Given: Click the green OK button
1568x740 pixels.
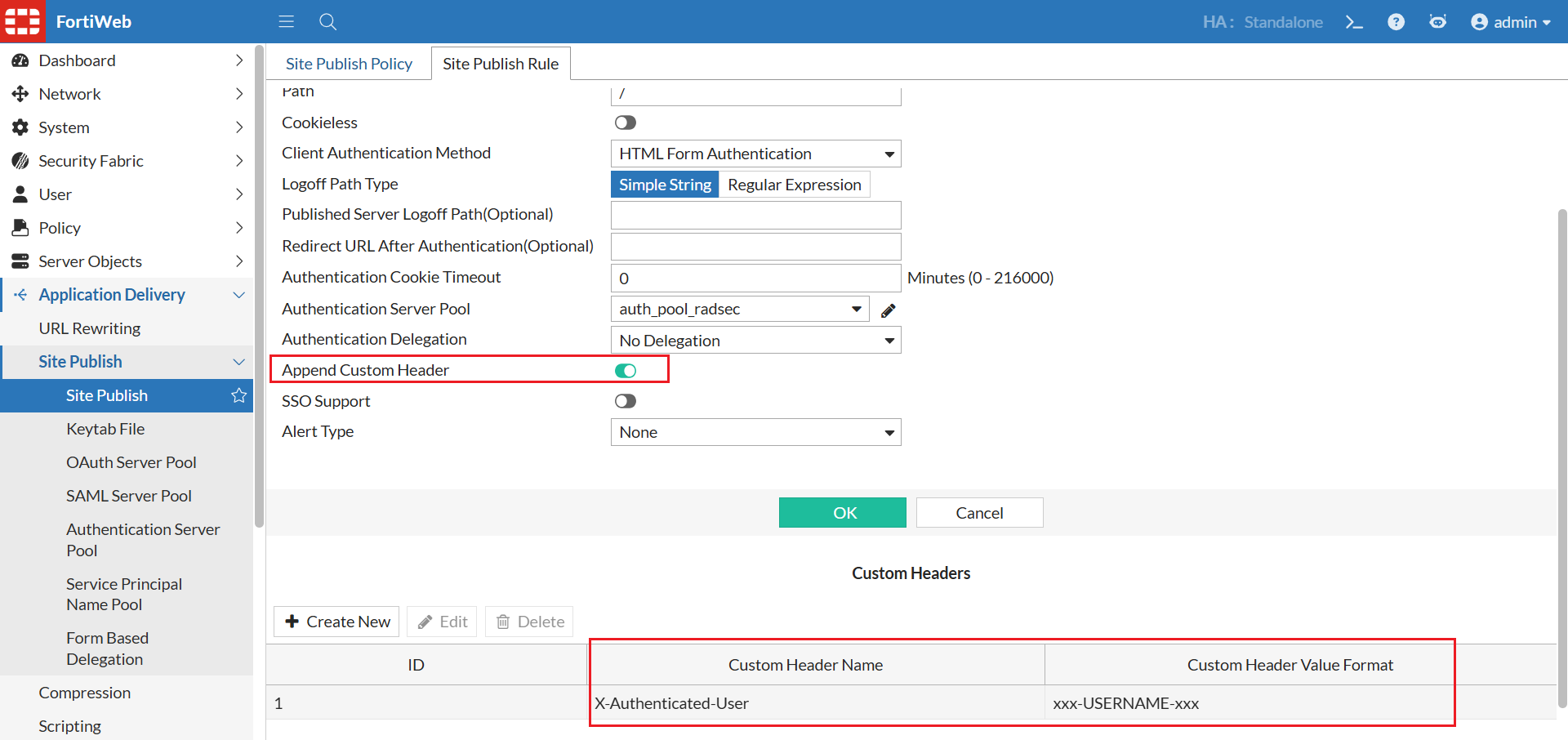Looking at the screenshot, I should [843, 513].
